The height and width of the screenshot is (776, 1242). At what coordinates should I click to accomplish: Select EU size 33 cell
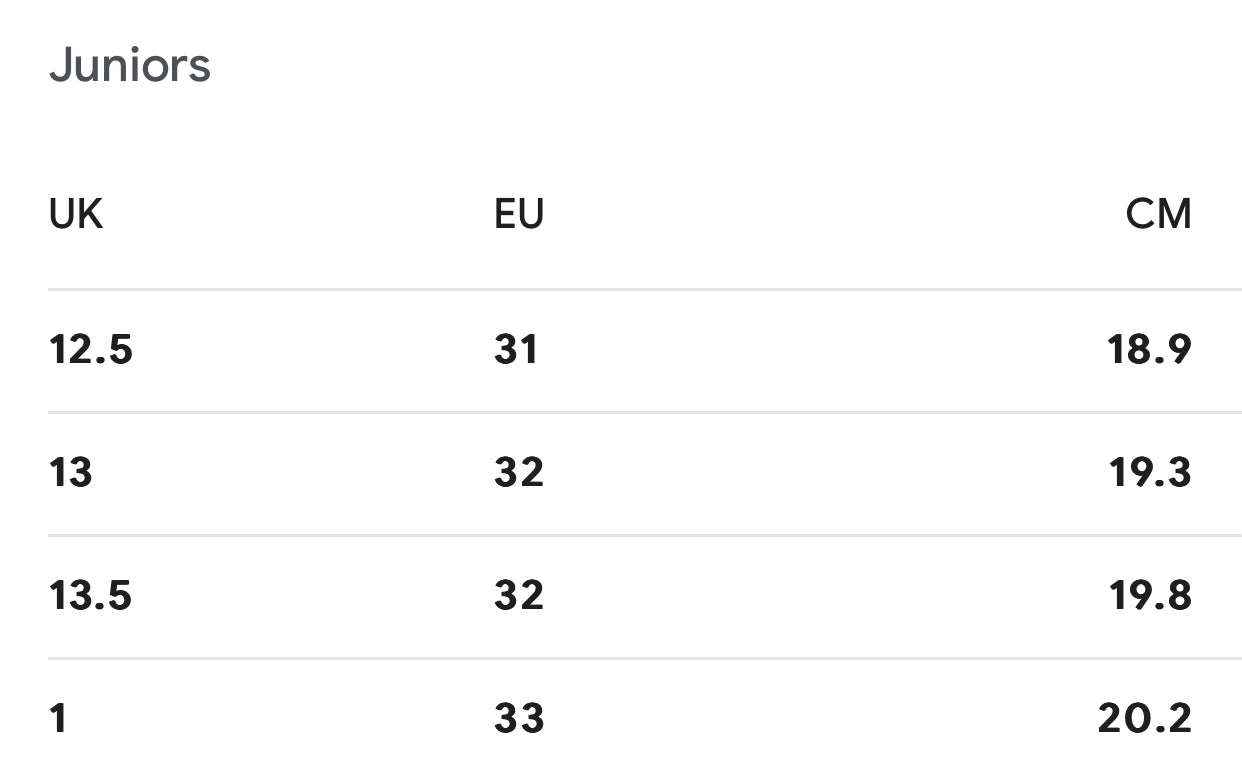pos(519,719)
